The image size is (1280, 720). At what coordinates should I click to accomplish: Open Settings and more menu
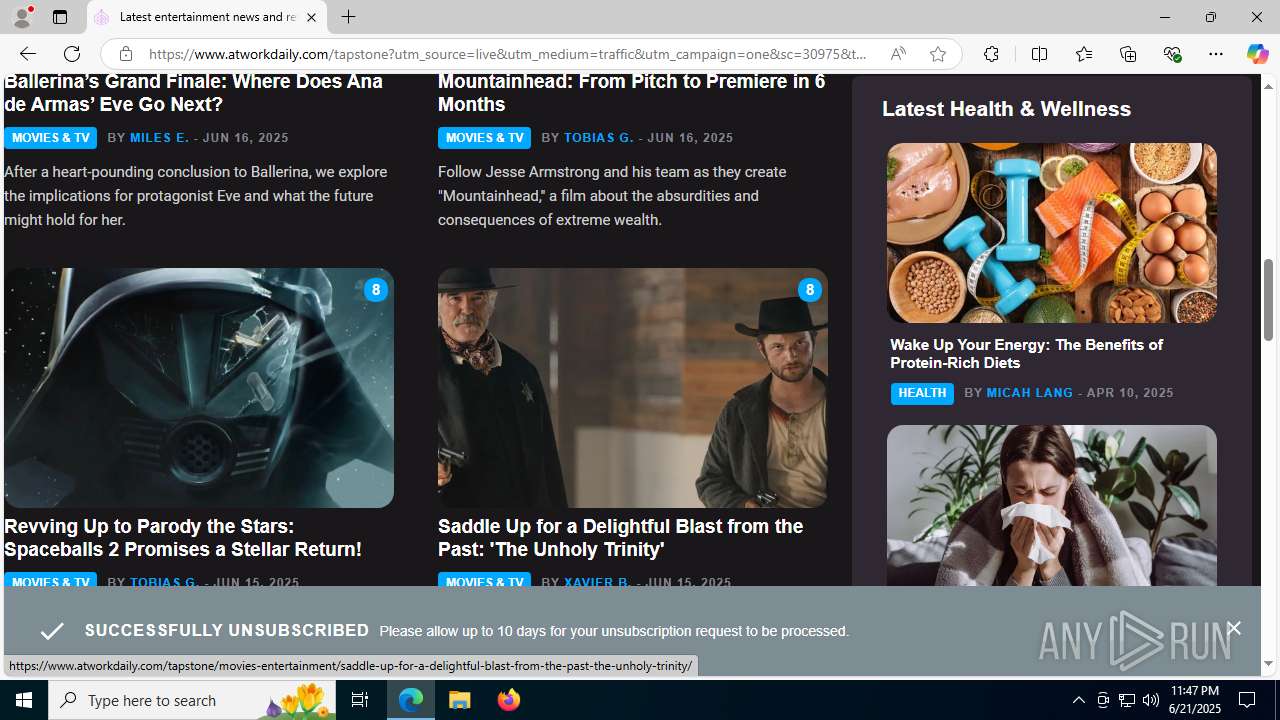pyautogui.click(x=1216, y=54)
